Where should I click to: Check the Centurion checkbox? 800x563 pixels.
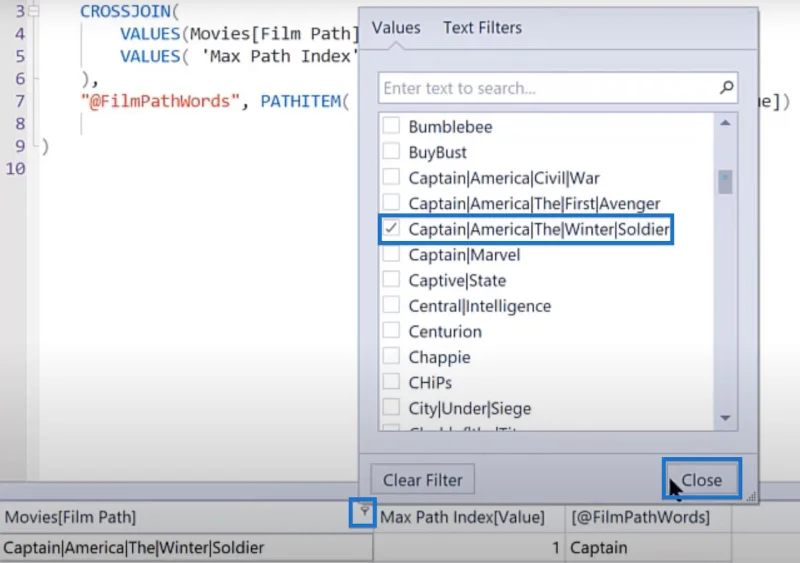391,330
